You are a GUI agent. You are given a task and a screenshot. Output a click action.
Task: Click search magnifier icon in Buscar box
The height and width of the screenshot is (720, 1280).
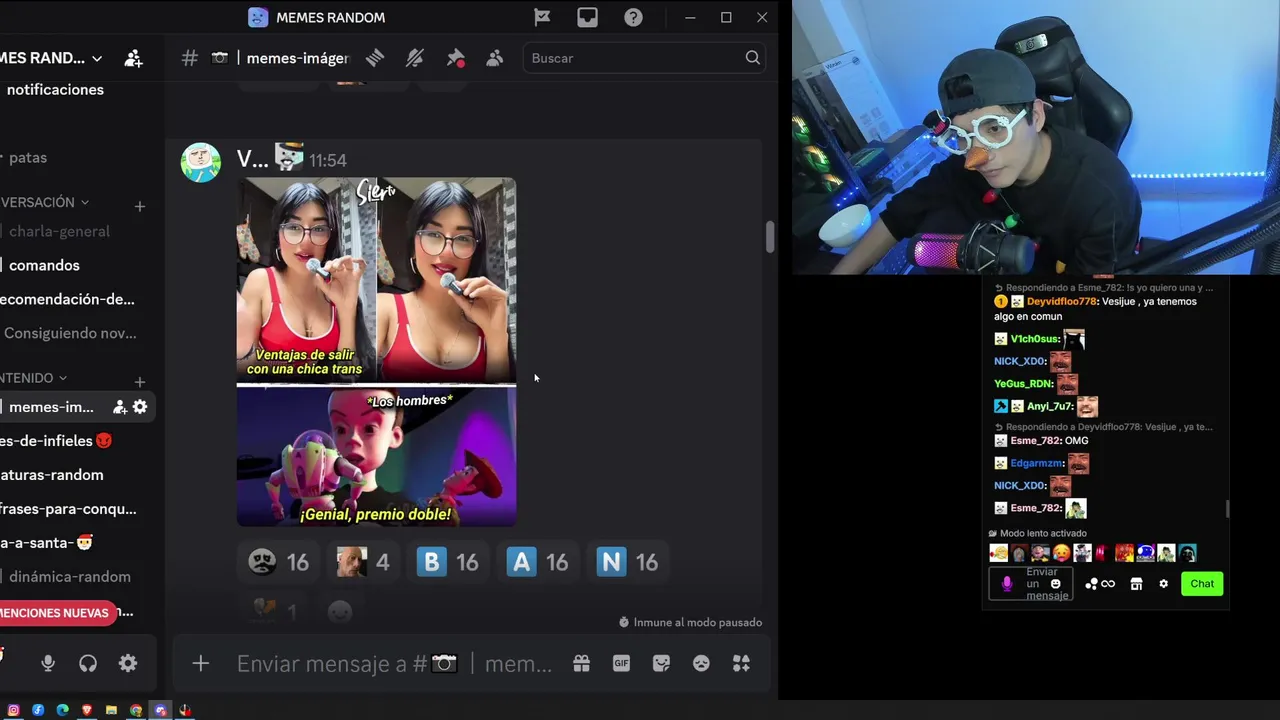click(x=752, y=58)
